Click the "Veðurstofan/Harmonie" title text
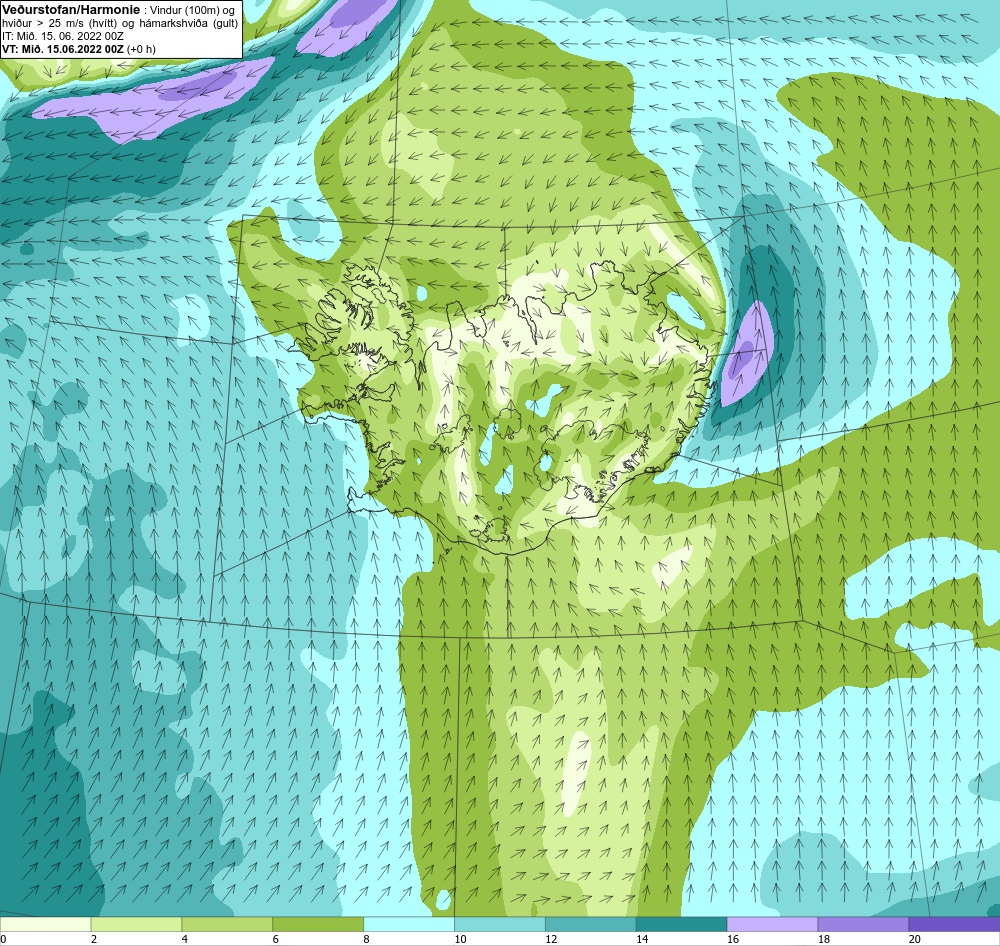Image resolution: width=1000 pixels, height=946 pixels. (69, 10)
